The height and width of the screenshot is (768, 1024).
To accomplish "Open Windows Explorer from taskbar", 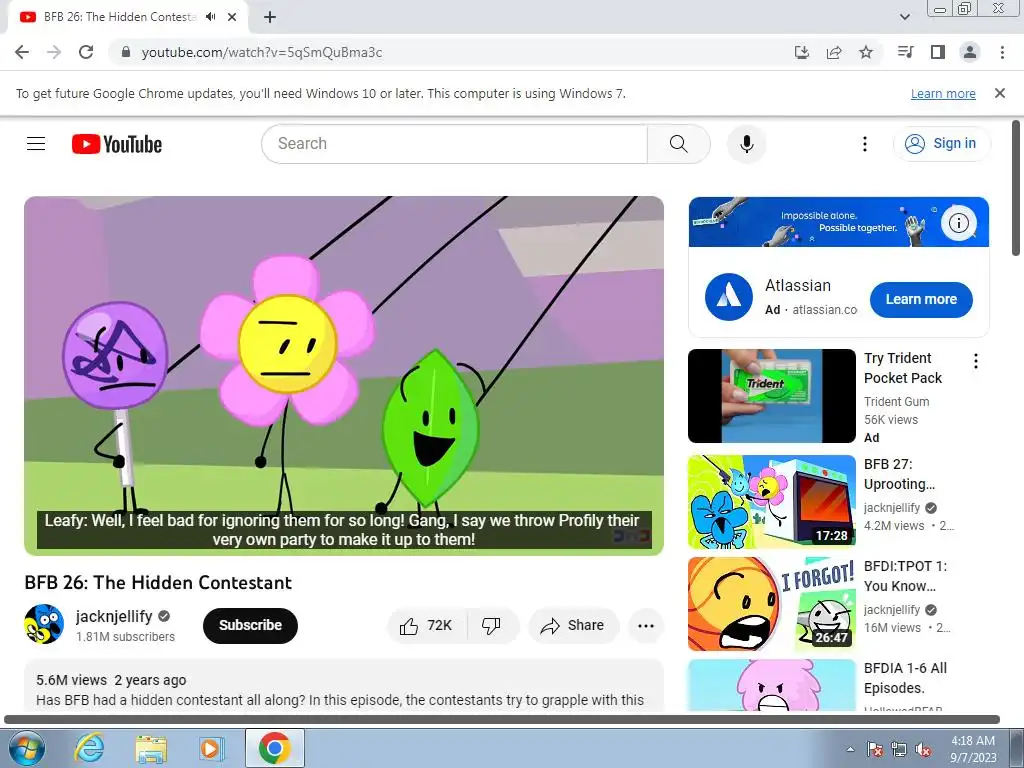I will click(151, 748).
